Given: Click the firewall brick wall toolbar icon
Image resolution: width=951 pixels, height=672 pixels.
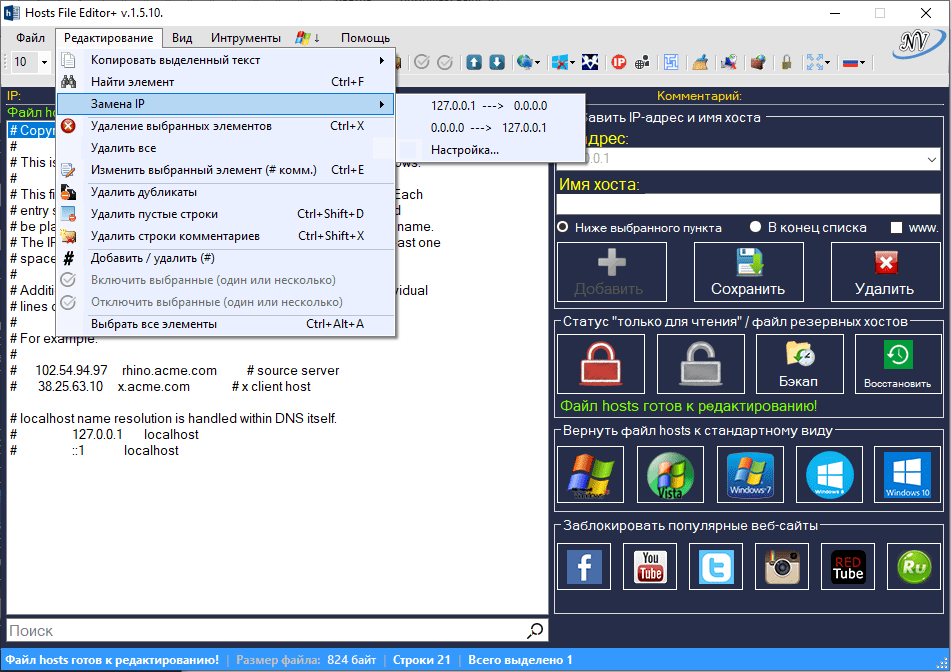Looking at the screenshot, I should click(x=758, y=62).
